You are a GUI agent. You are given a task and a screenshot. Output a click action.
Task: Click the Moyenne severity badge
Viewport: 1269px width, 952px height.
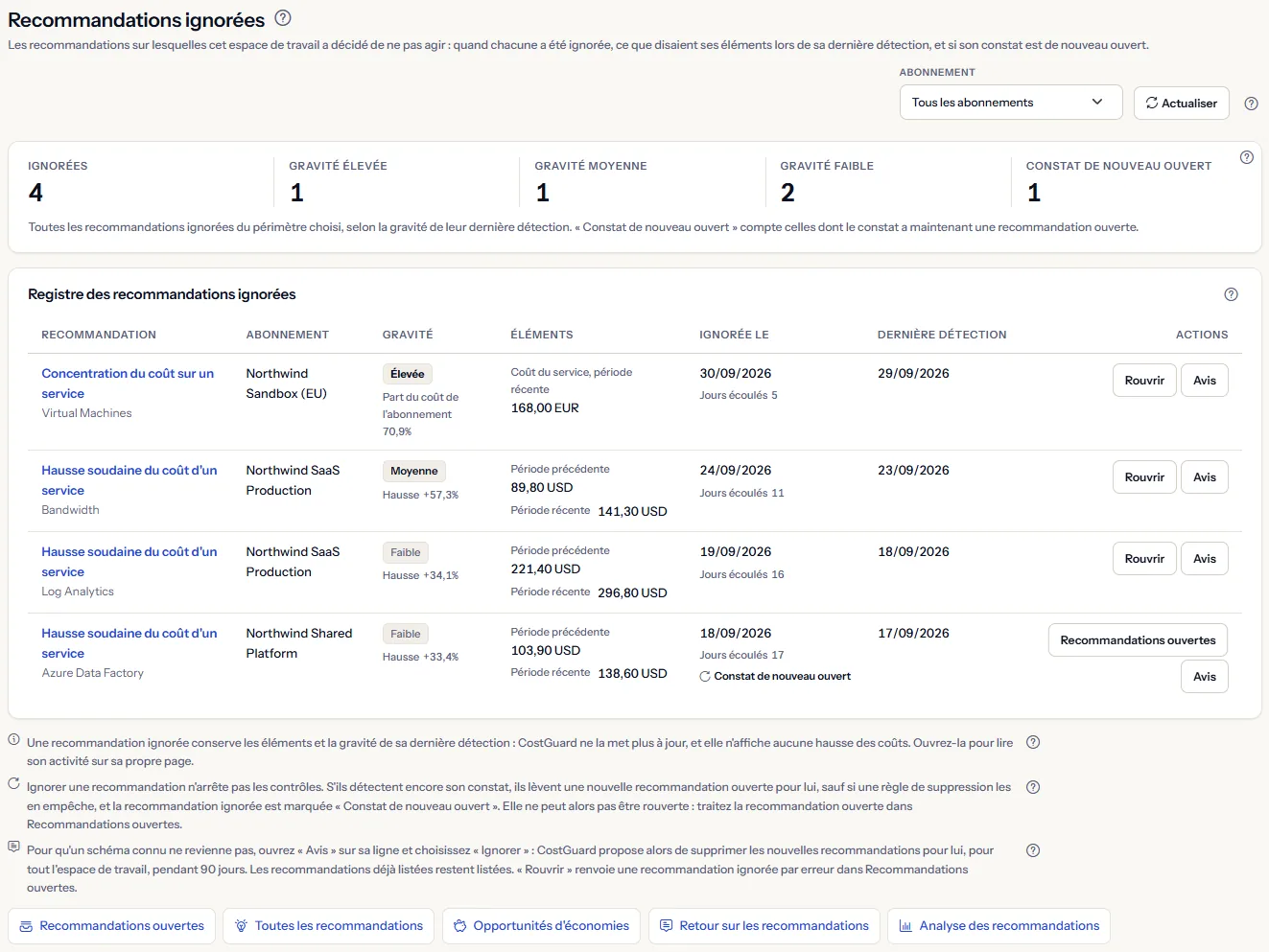click(x=414, y=471)
